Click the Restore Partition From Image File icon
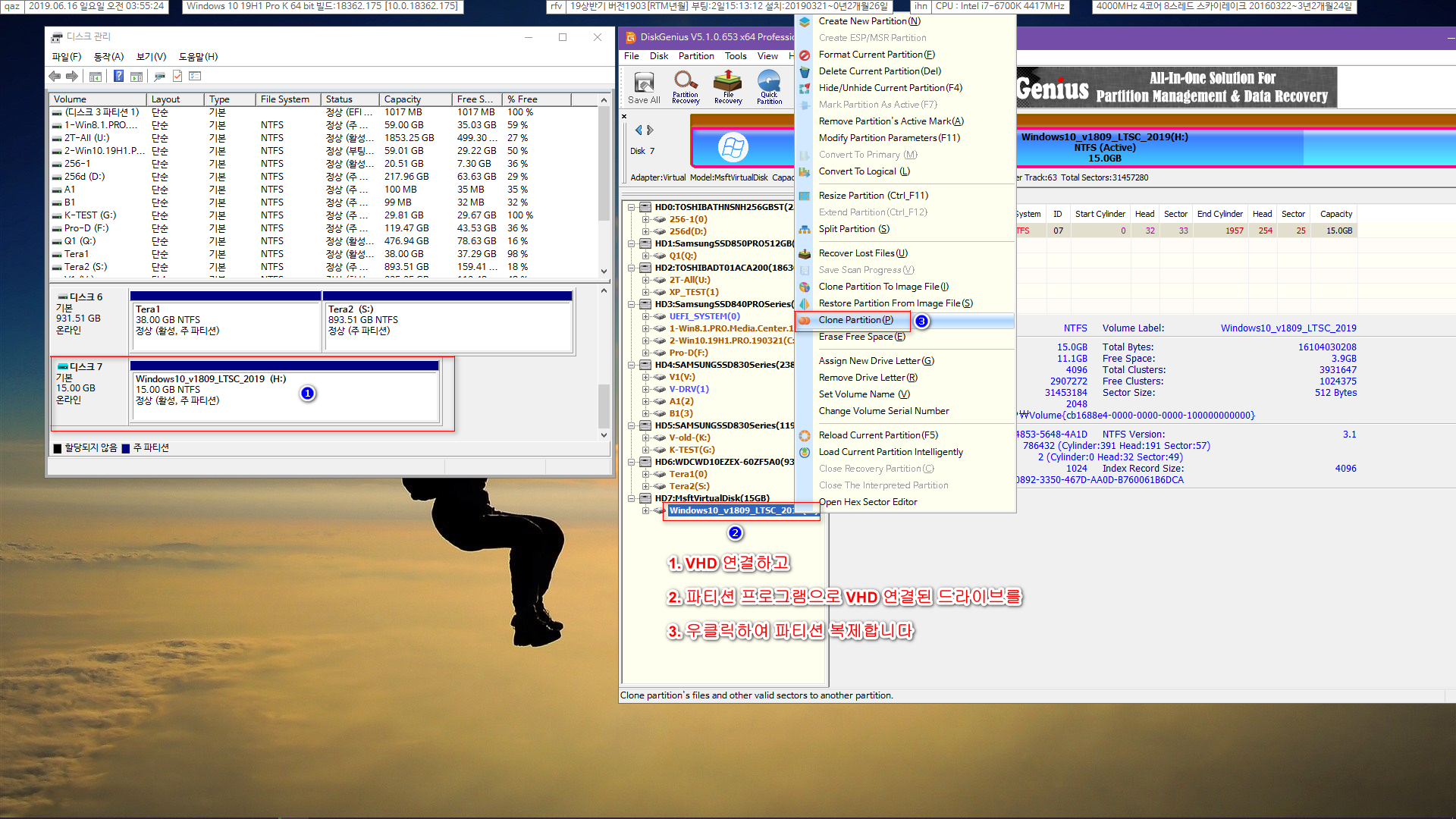This screenshot has height=819, width=1456. (805, 303)
